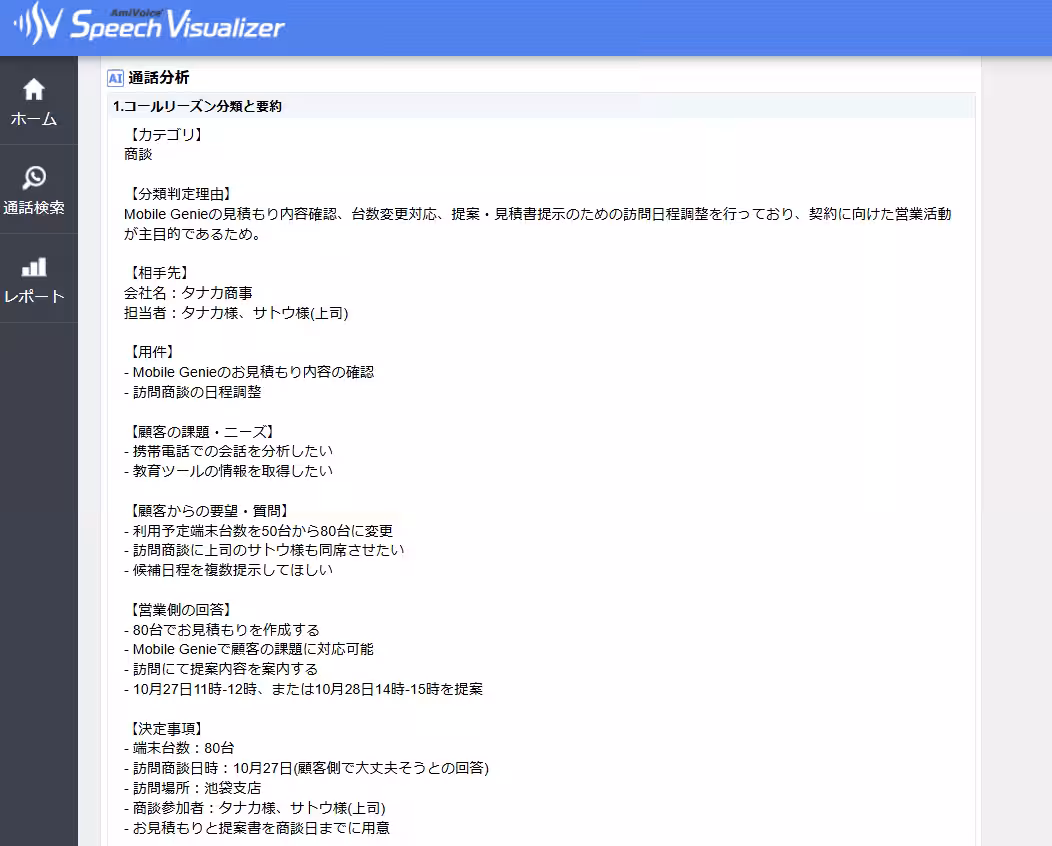
Task: Click the 【相手先】 label
Action: (x=158, y=273)
